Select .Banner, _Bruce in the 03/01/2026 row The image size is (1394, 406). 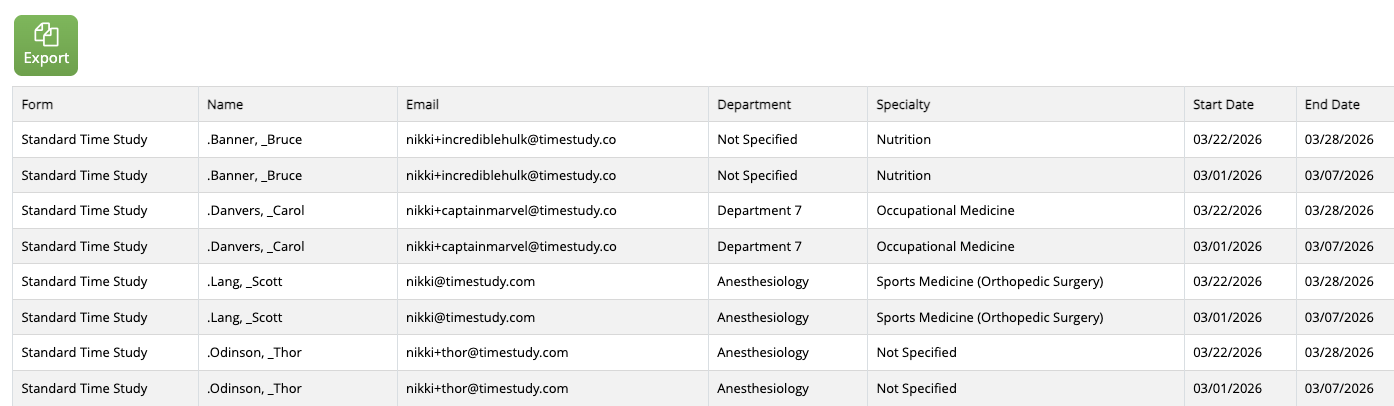(254, 175)
